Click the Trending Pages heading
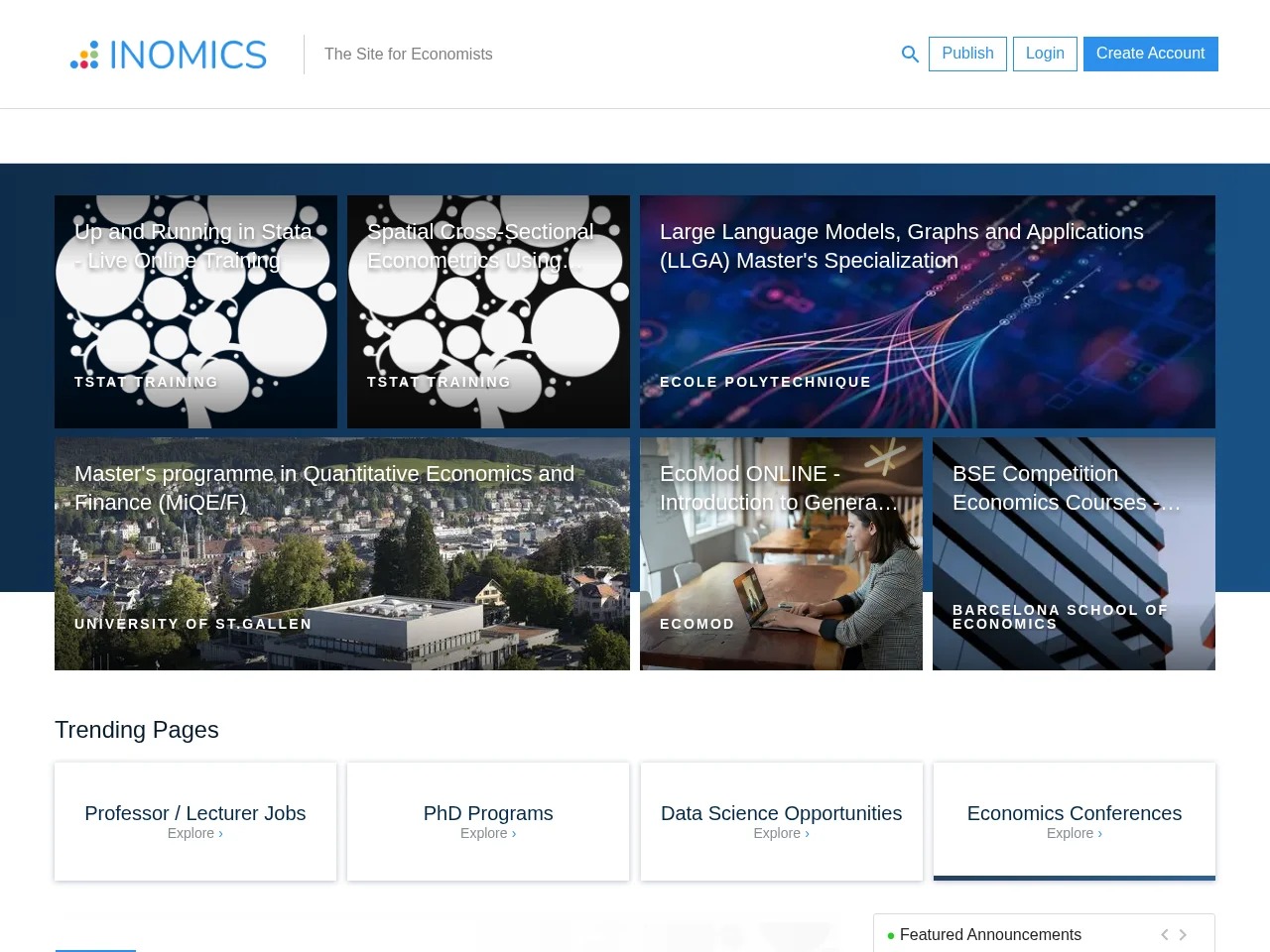1270x952 pixels. pos(137,730)
